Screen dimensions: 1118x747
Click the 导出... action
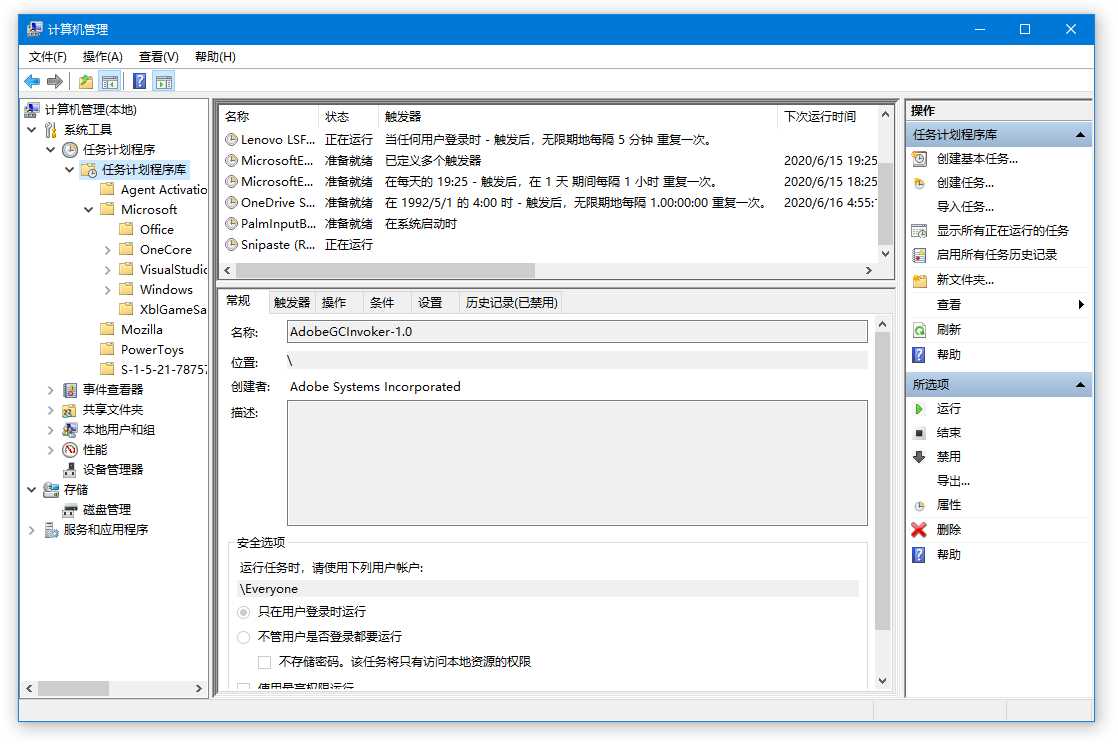(x=953, y=481)
